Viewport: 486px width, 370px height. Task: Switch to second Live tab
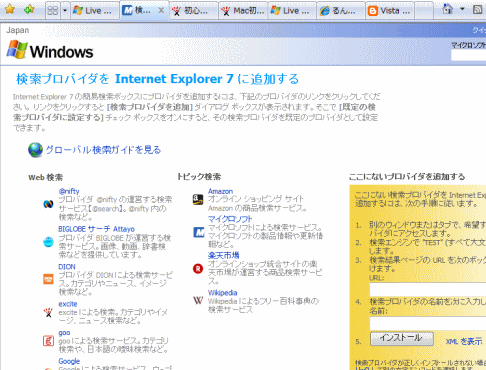coord(292,11)
